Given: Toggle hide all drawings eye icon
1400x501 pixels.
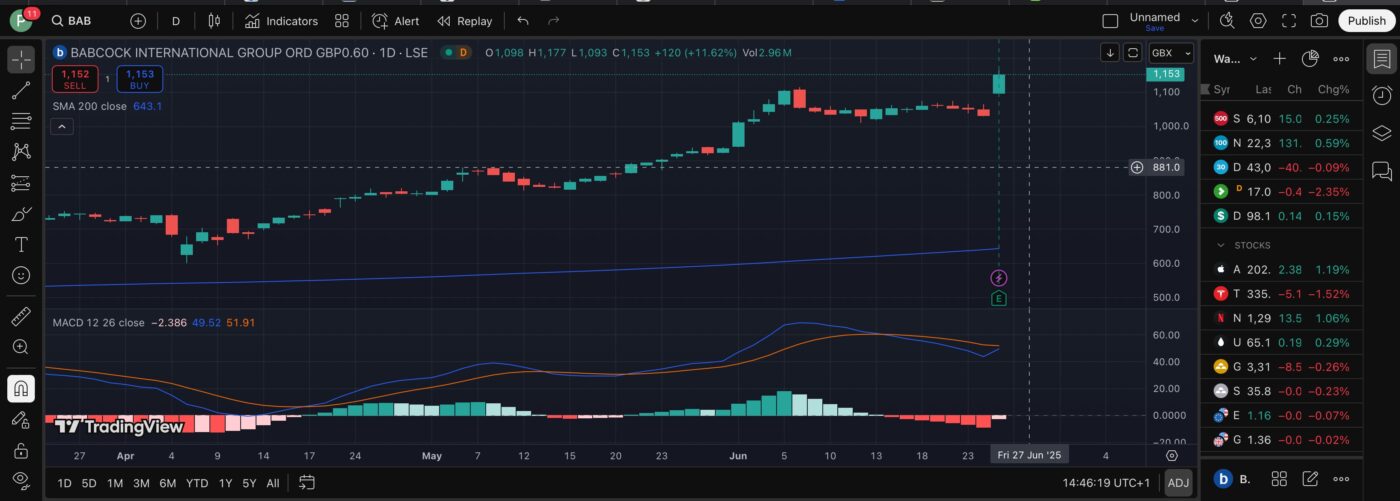Looking at the screenshot, I should [x=21, y=480].
